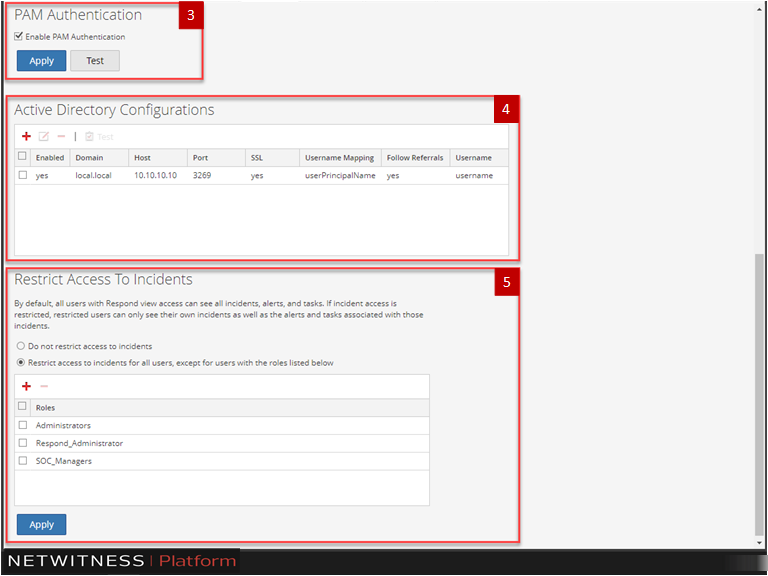
Task: Click the Test button under PAM Authentication
Action: click(95, 61)
